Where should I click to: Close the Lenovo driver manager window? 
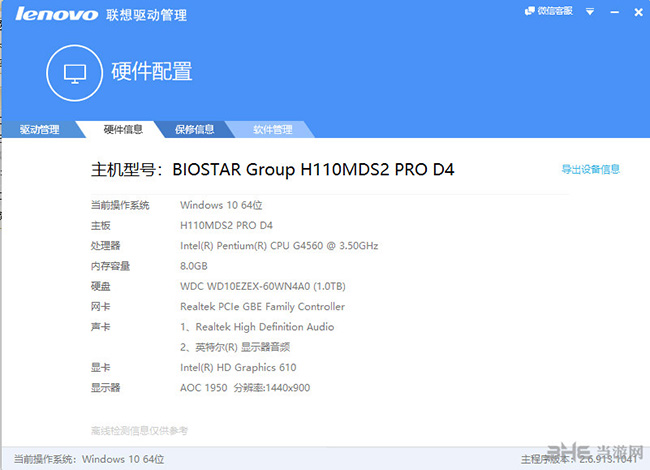(638, 12)
